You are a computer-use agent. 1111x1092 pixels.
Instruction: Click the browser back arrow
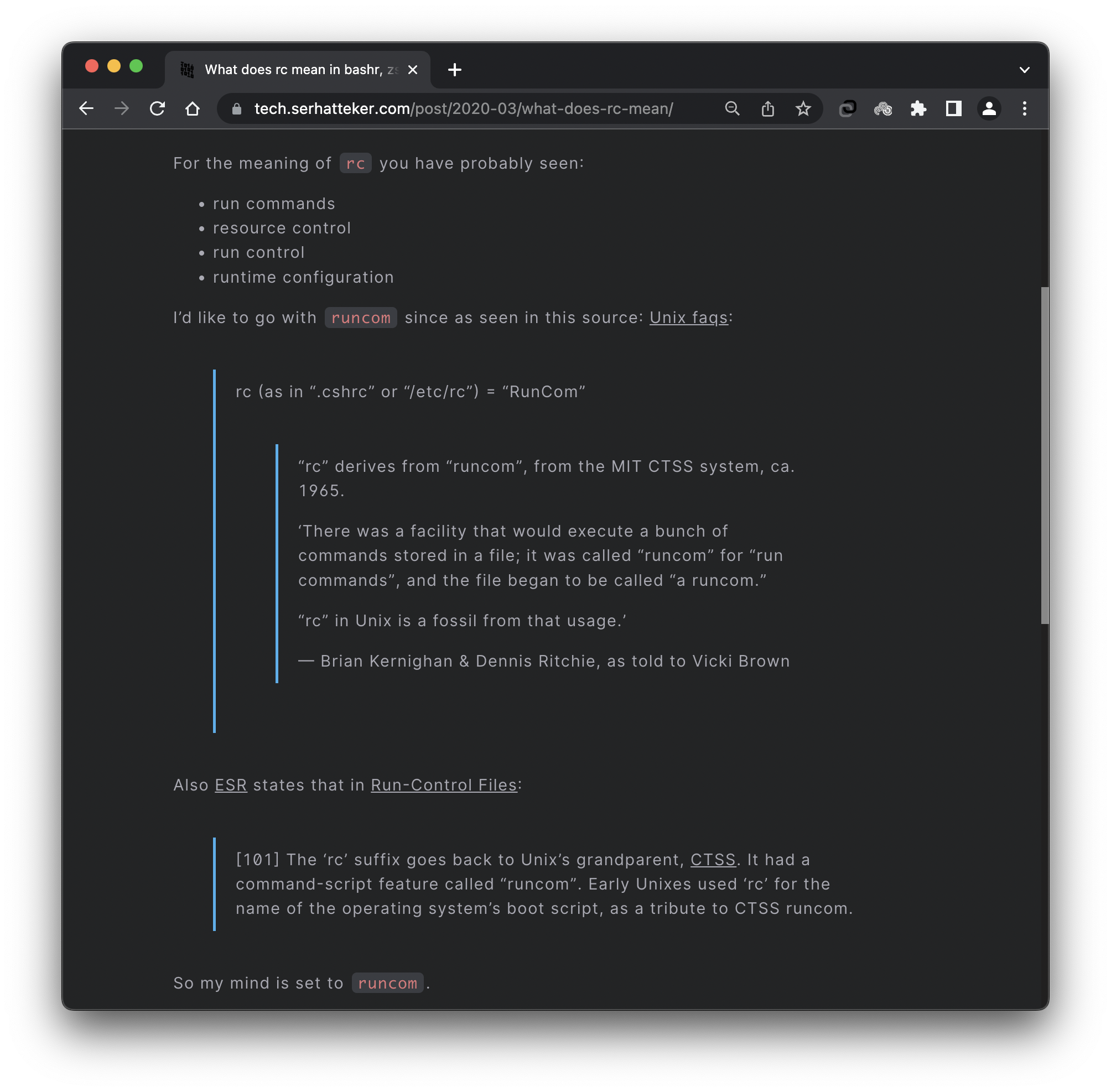coord(86,108)
